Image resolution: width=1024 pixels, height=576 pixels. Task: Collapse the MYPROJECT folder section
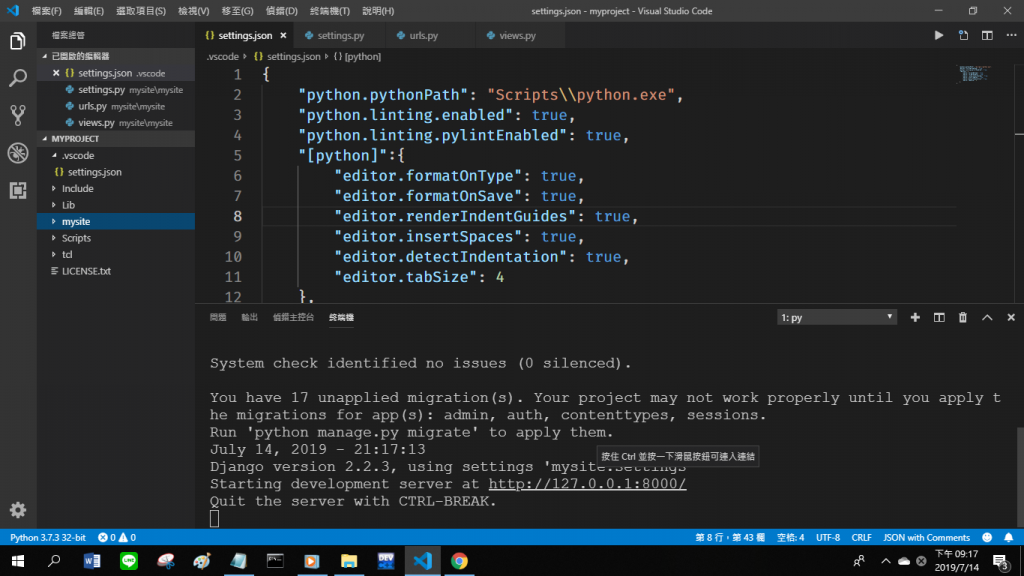coord(45,138)
